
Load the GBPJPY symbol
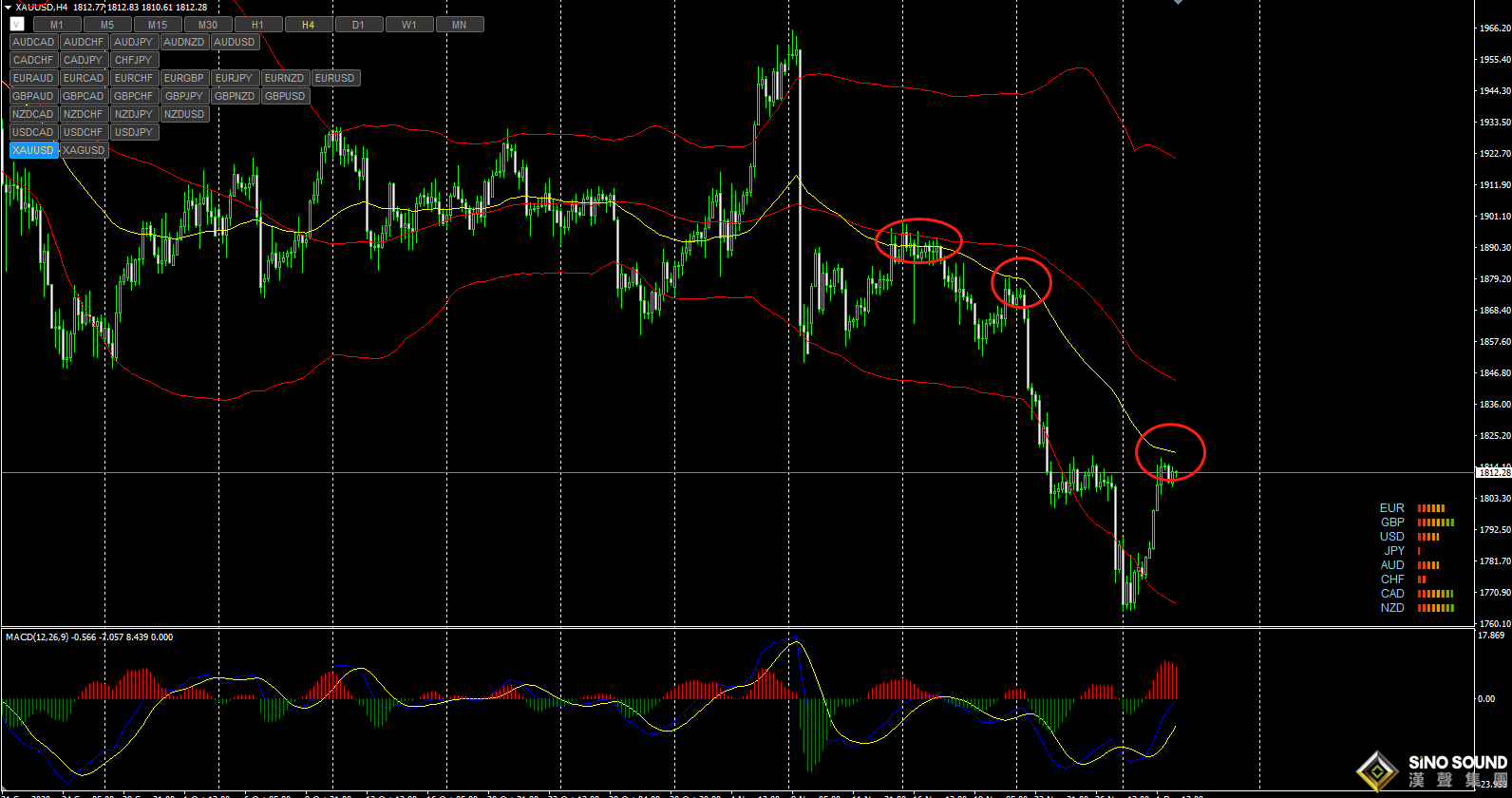tap(183, 96)
